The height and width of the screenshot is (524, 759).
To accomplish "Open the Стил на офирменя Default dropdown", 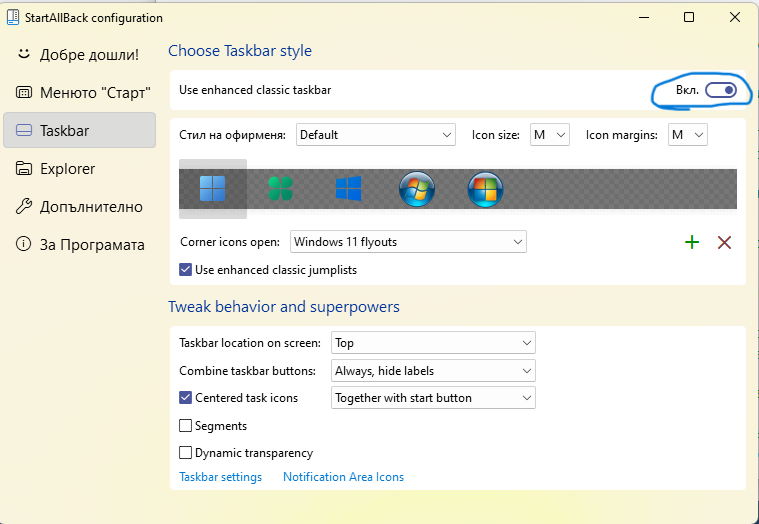I will (376, 135).
